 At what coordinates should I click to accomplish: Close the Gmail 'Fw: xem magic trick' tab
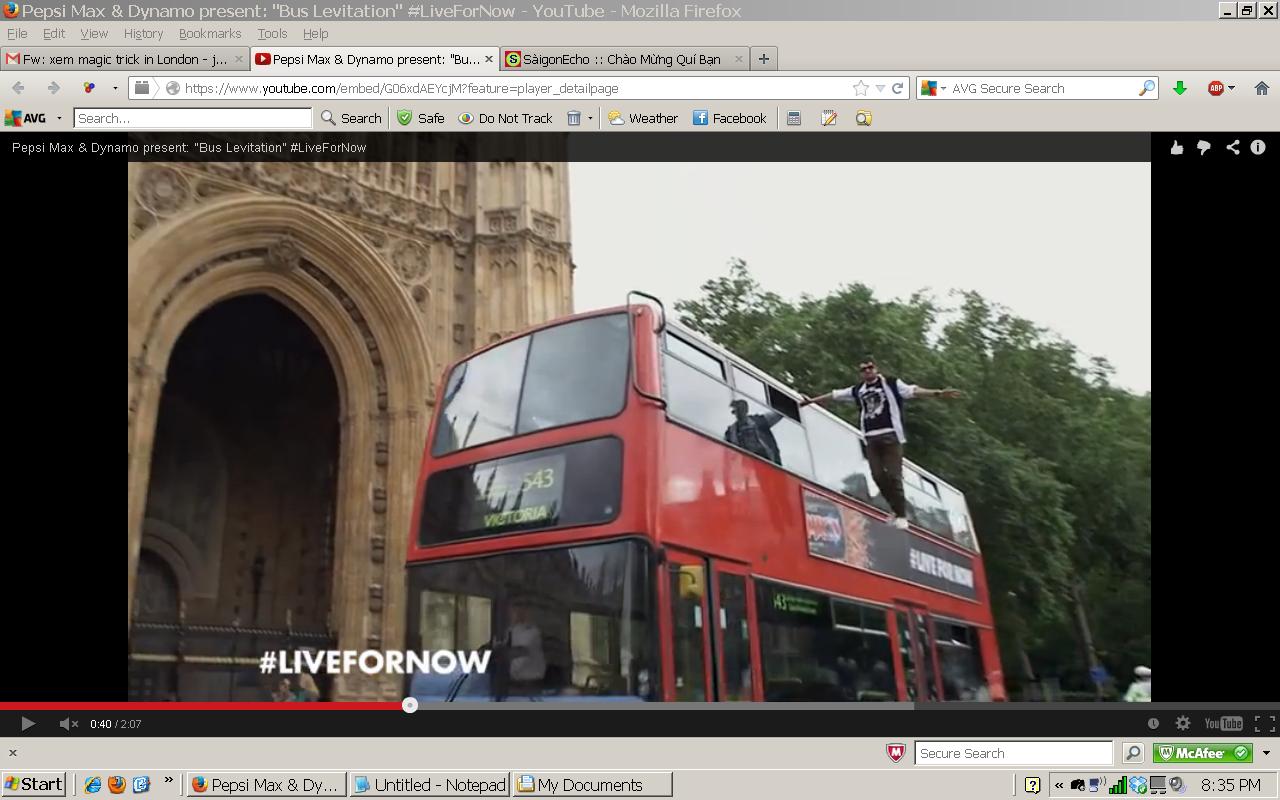click(238, 59)
